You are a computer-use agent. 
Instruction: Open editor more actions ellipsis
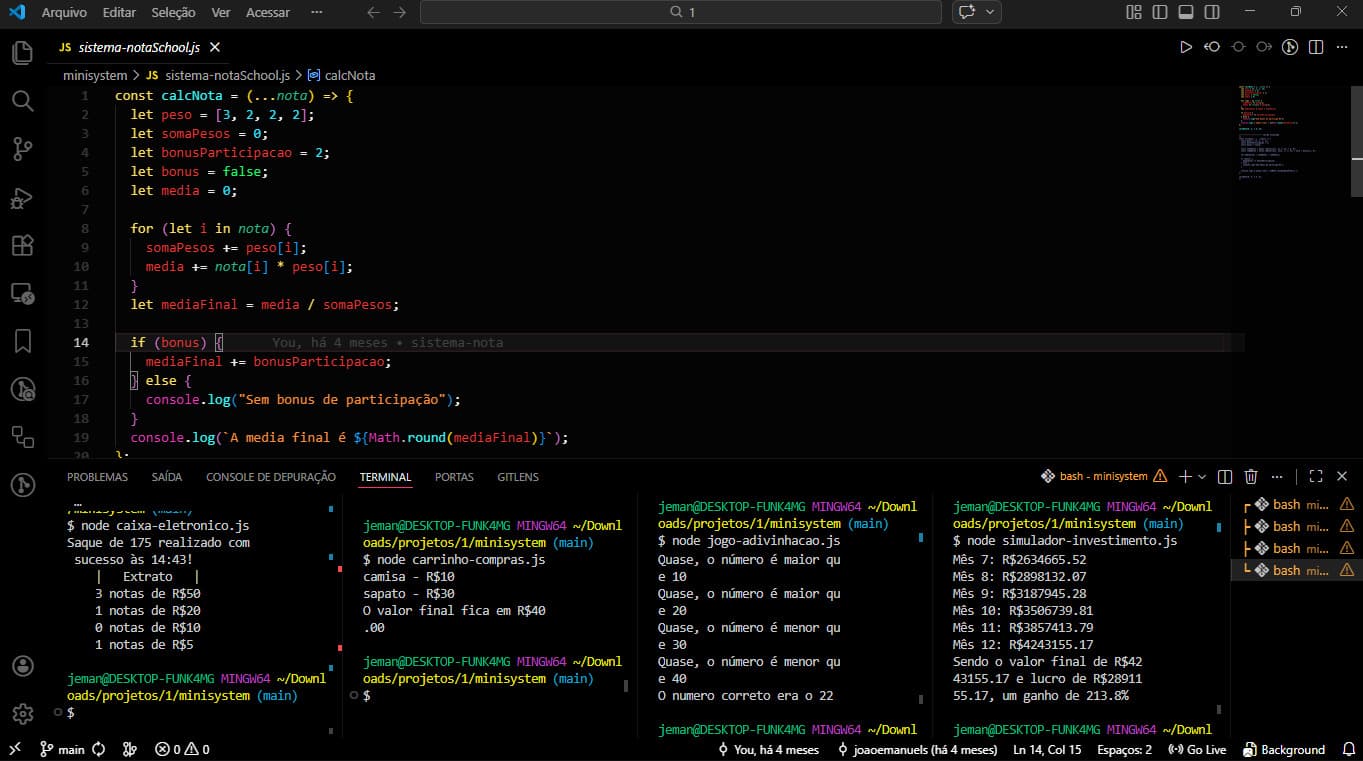[1340, 47]
